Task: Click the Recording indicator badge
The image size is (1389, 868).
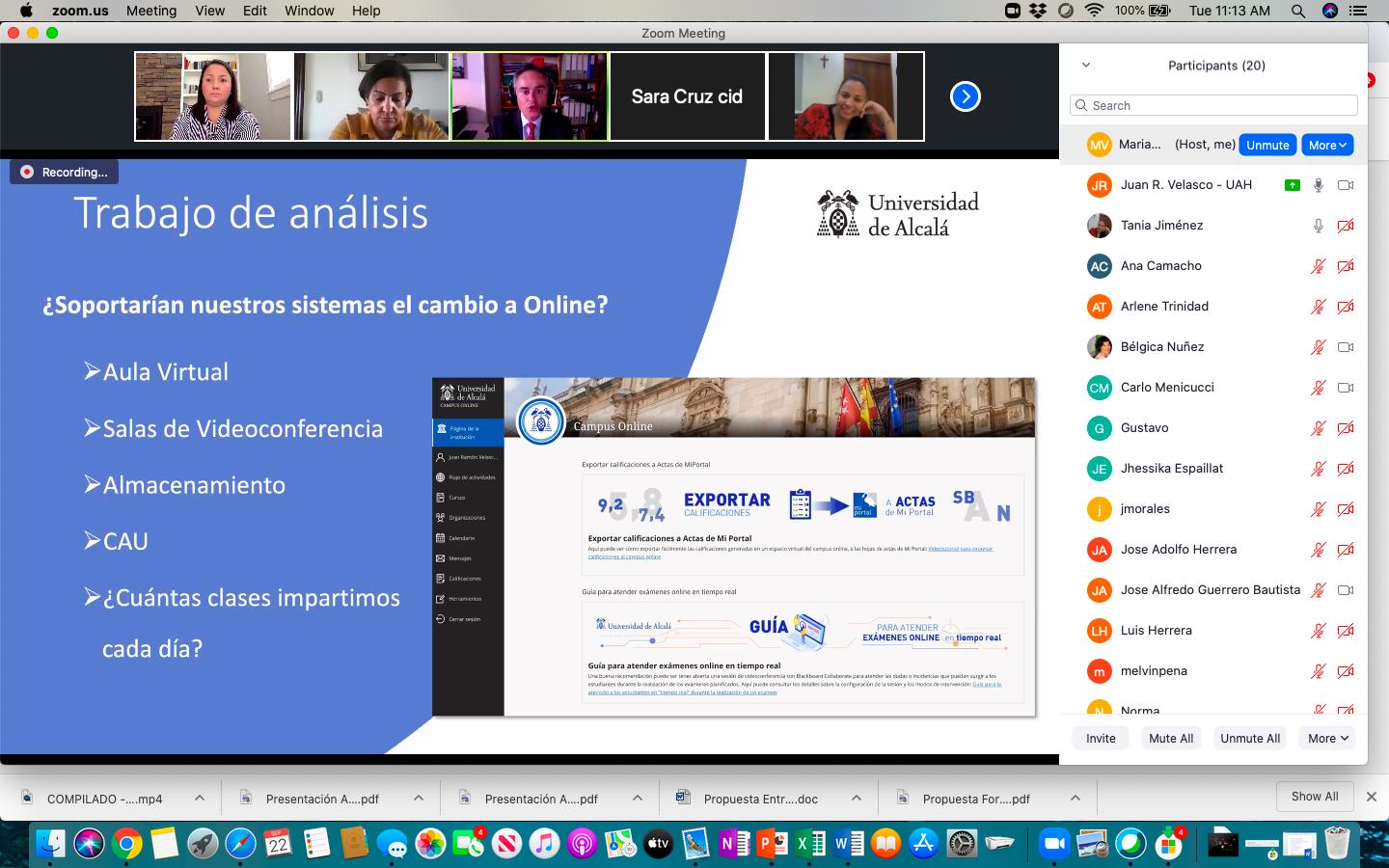Action: [65, 172]
